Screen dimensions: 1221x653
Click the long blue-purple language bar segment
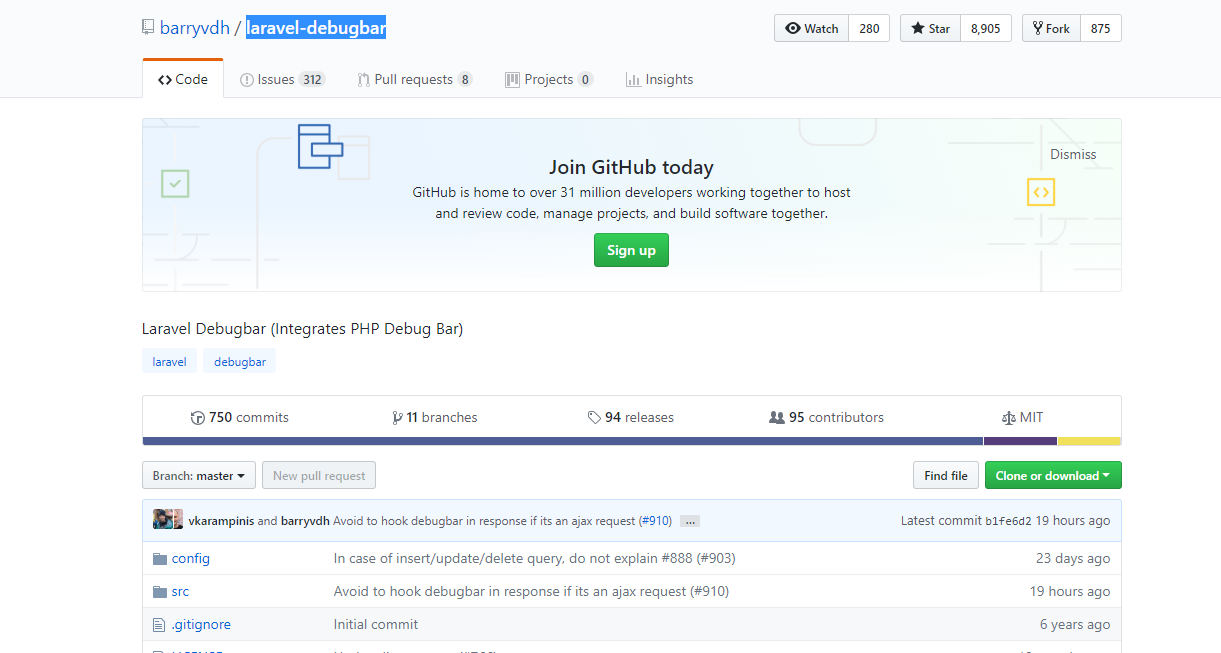pos(563,441)
